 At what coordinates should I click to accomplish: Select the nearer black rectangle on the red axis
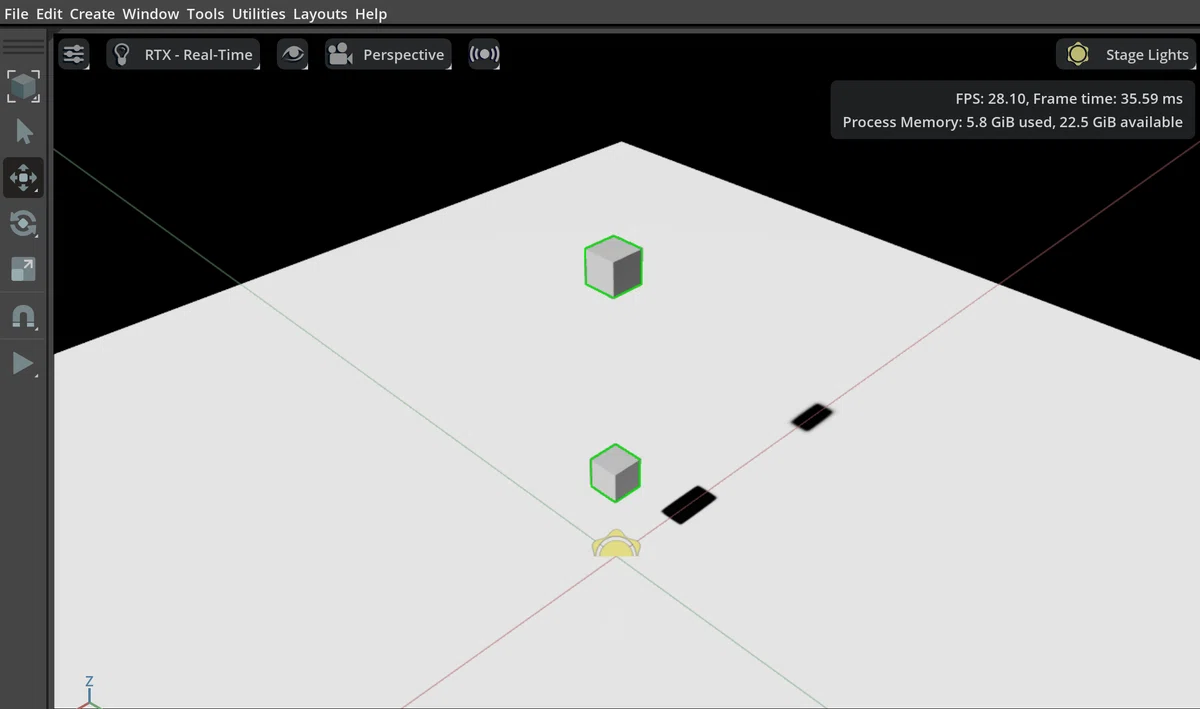pos(689,505)
